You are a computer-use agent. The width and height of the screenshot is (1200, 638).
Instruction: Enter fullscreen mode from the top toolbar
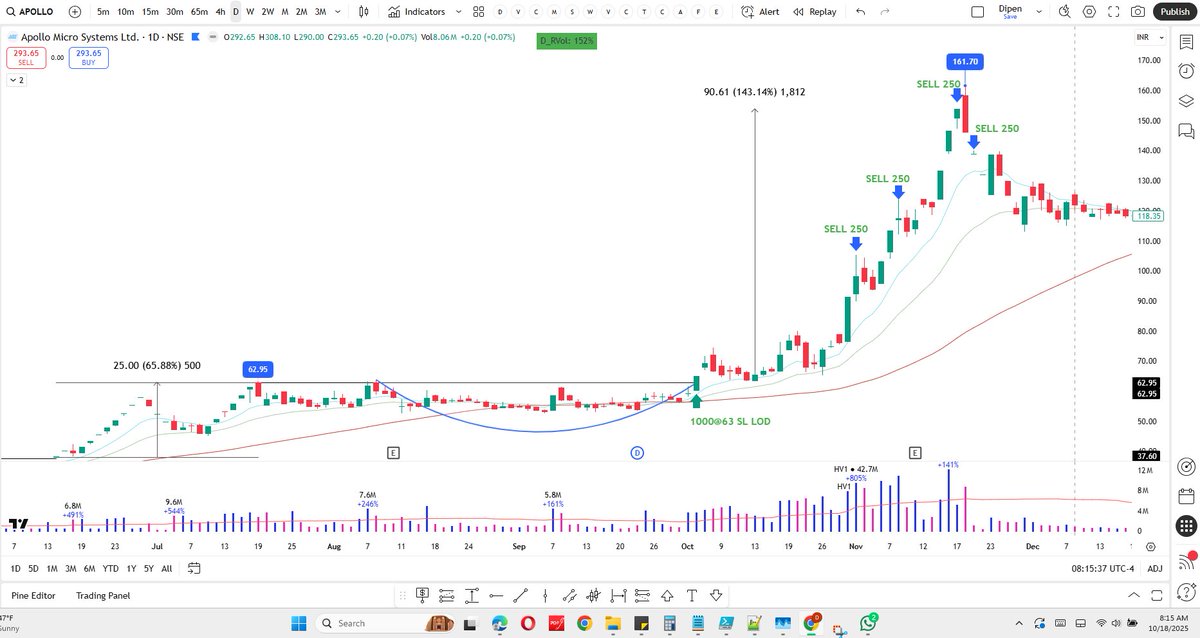[x=1114, y=12]
